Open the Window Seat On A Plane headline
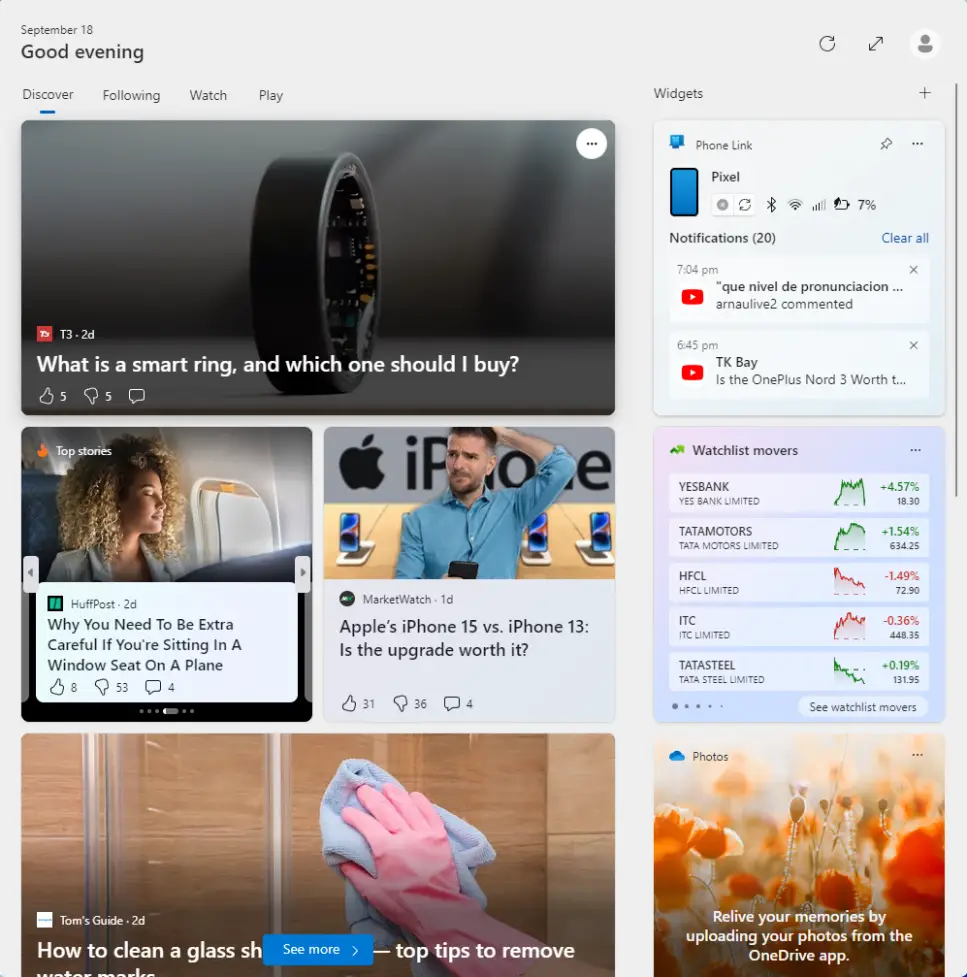 click(x=145, y=645)
